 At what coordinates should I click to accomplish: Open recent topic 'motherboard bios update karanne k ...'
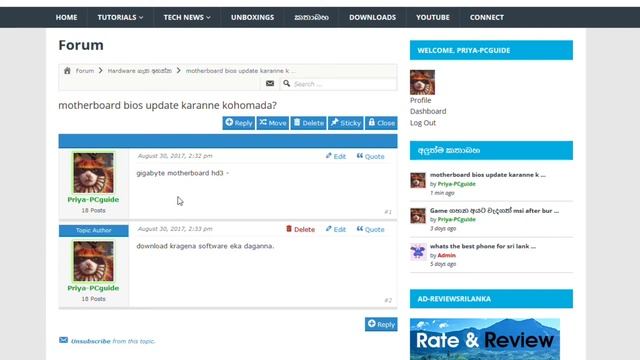[x=488, y=175]
